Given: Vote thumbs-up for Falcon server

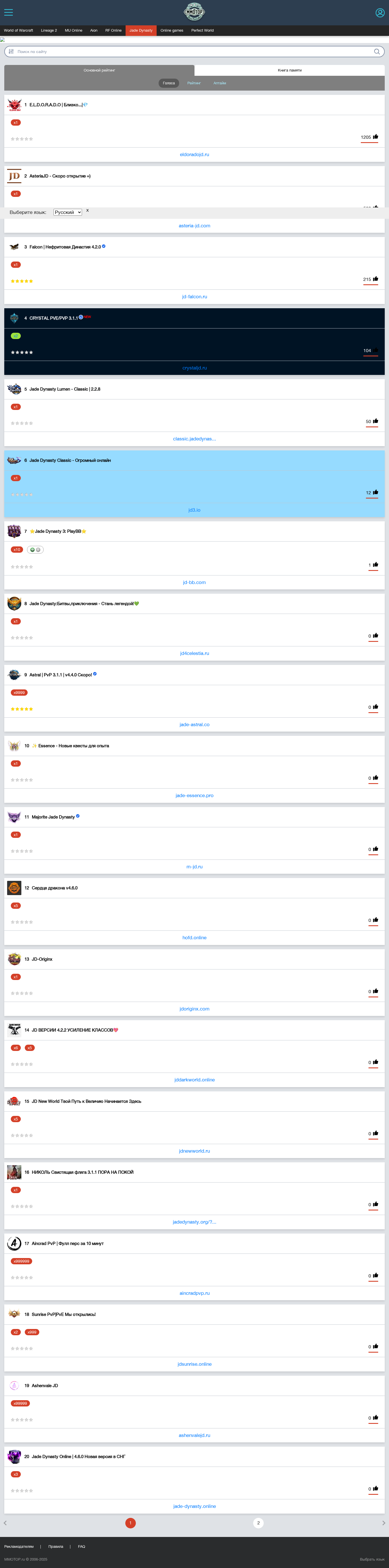Looking at the screenshot, I should point(376,279).
